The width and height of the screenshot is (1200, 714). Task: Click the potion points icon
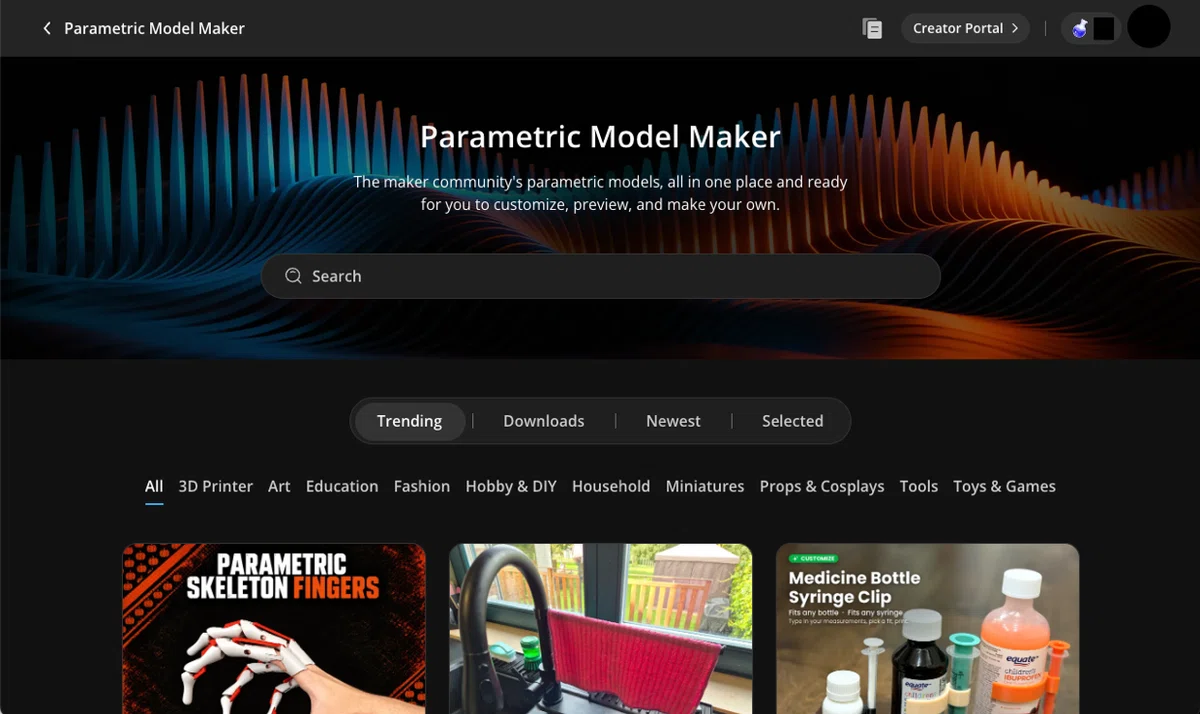(1080, 28)
